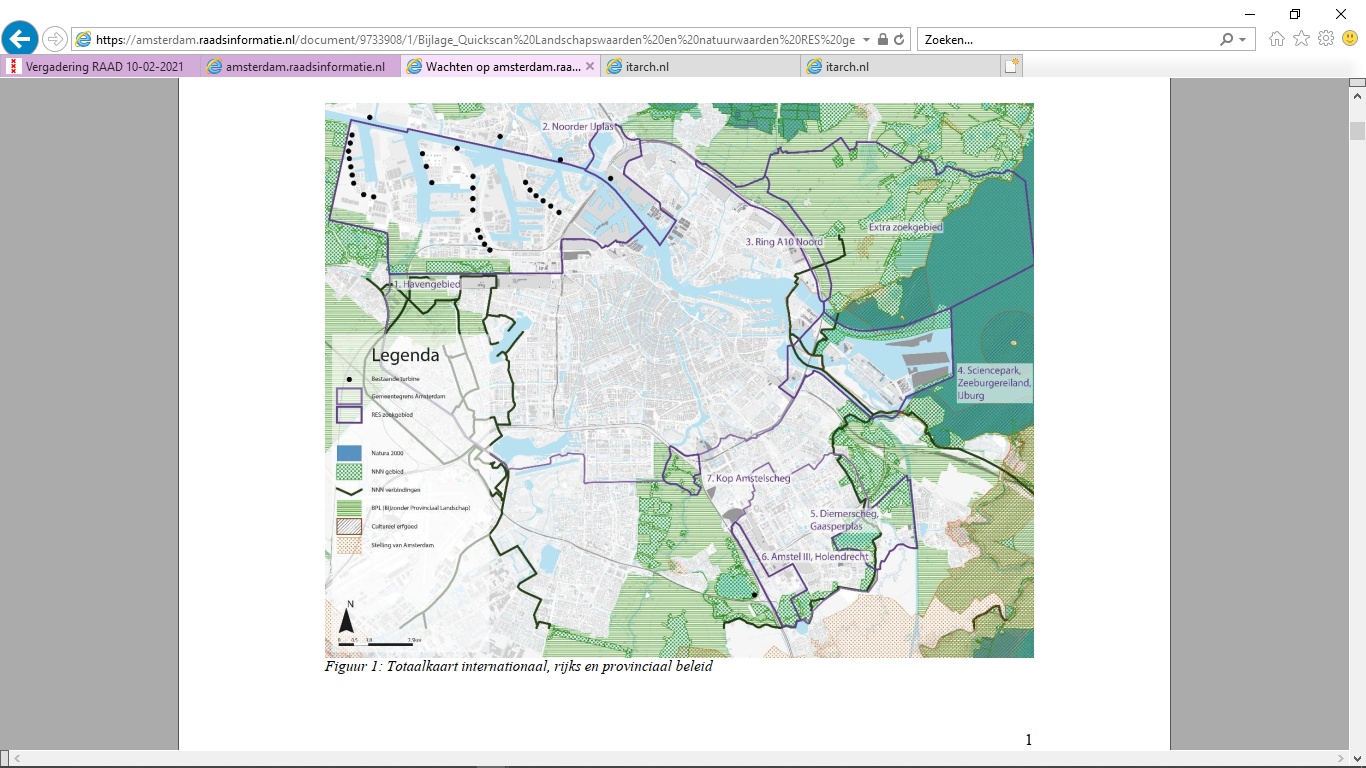This screenshot has height=768, width=1366.
Task: Click the smiley feedback icon
Action: click(1350, 39)
